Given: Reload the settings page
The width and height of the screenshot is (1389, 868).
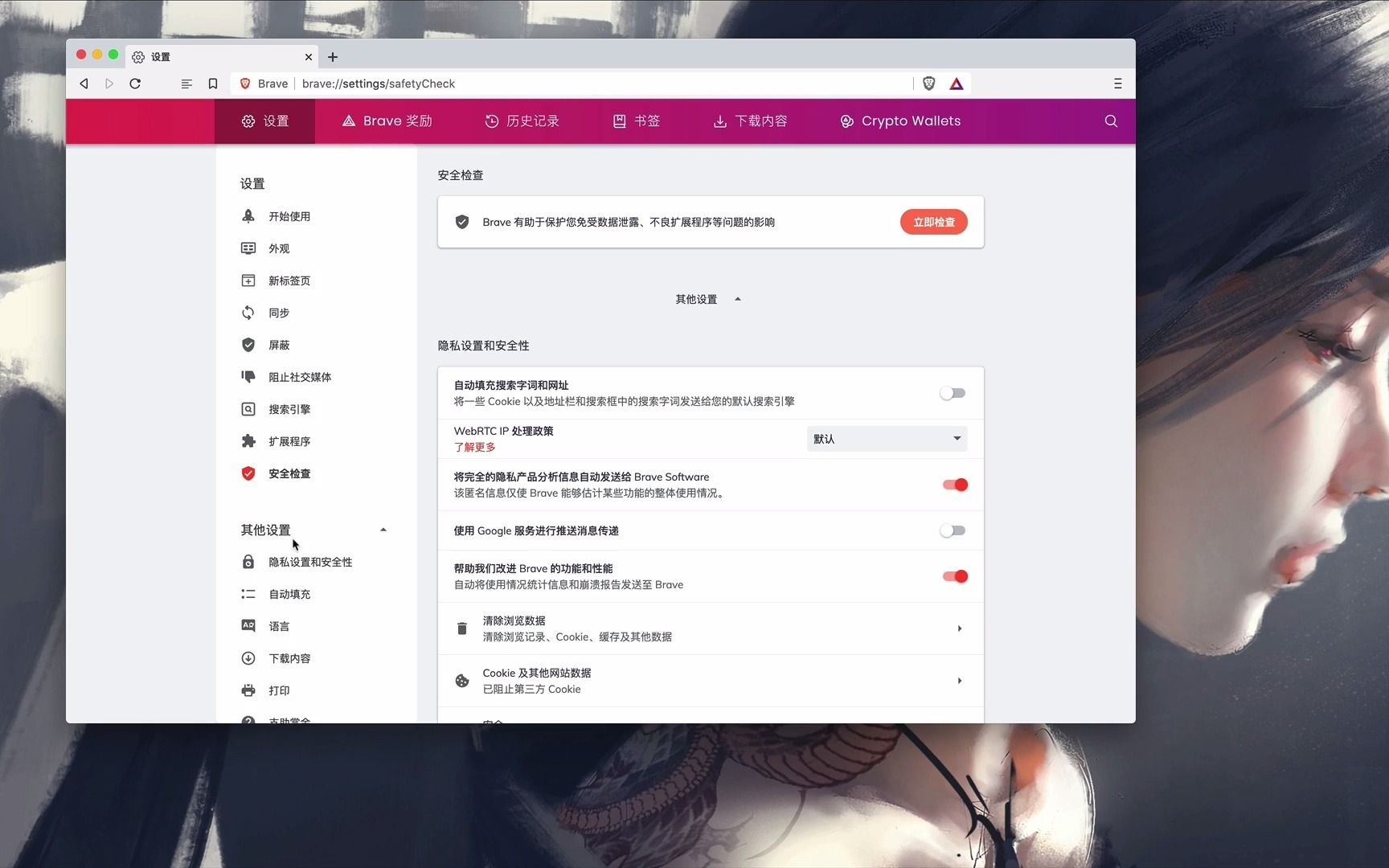Looking at the screenshot, I should click(x=135, y=84).
